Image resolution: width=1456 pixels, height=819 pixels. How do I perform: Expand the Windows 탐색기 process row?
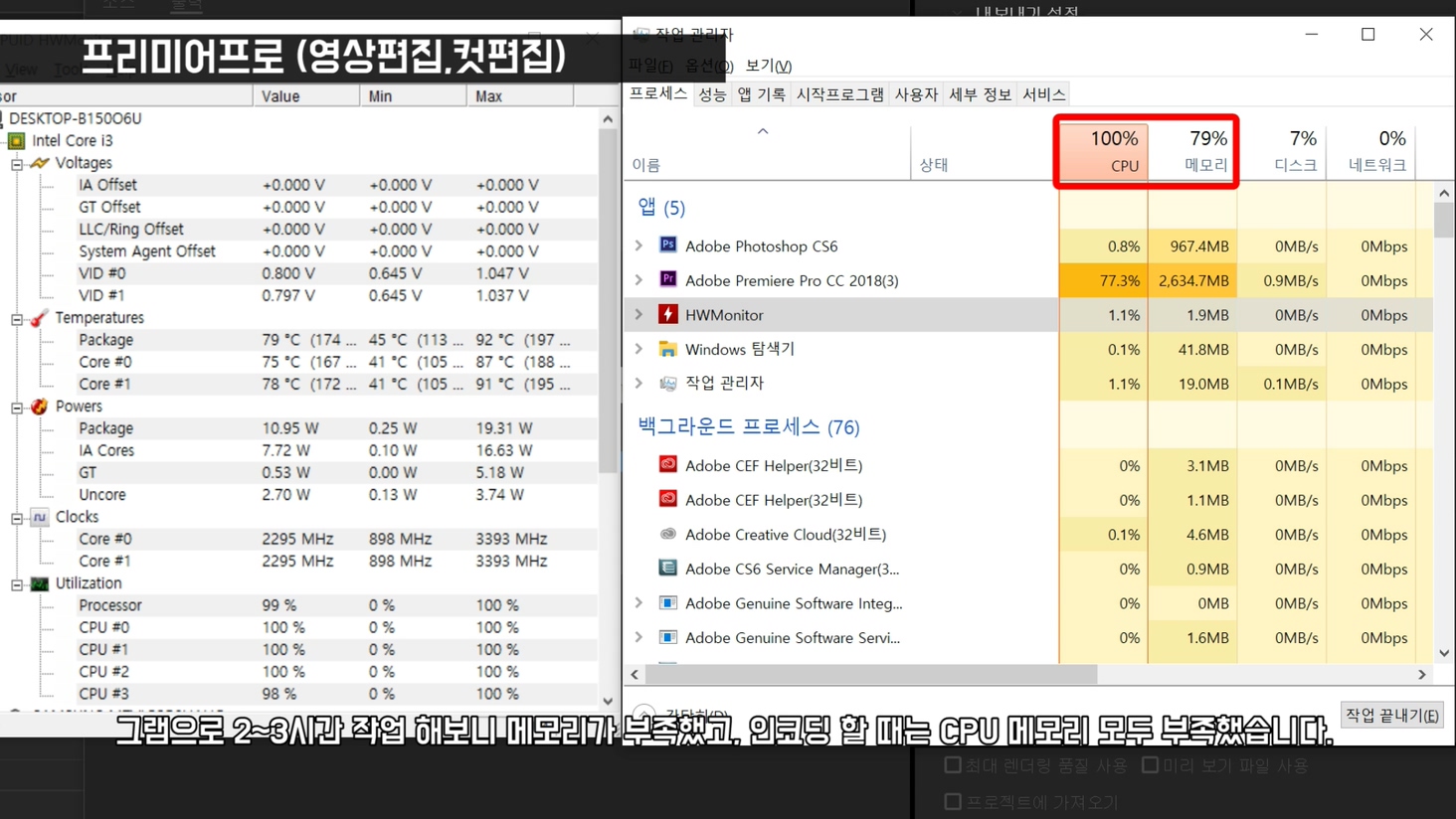(639, 349)
